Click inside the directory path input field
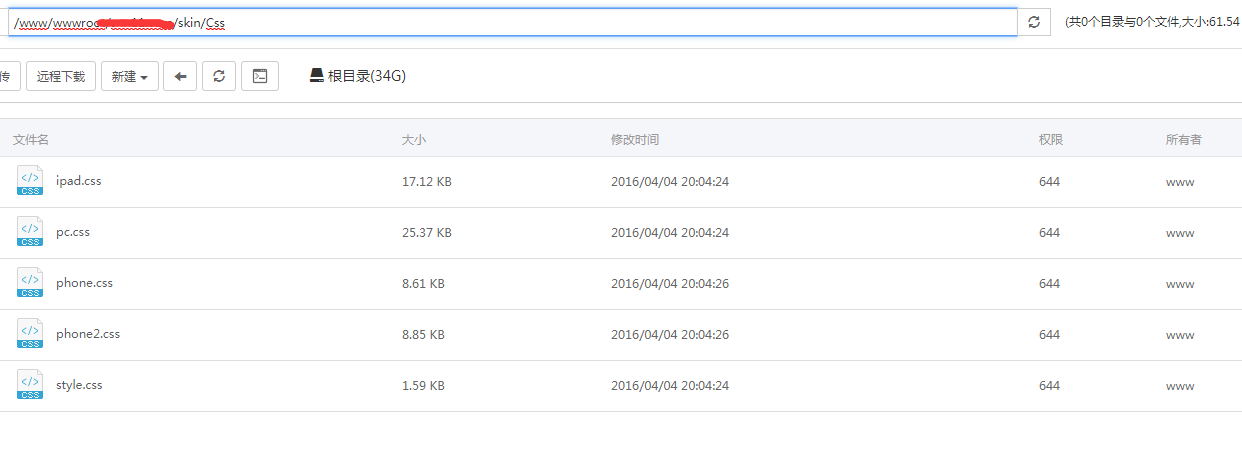Image resolution: width=1242 pixels, height=466 pixels. point(600,22)
